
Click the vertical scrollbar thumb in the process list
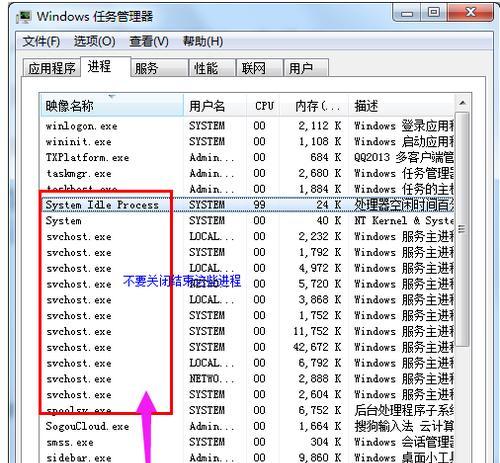click(462, 229)
